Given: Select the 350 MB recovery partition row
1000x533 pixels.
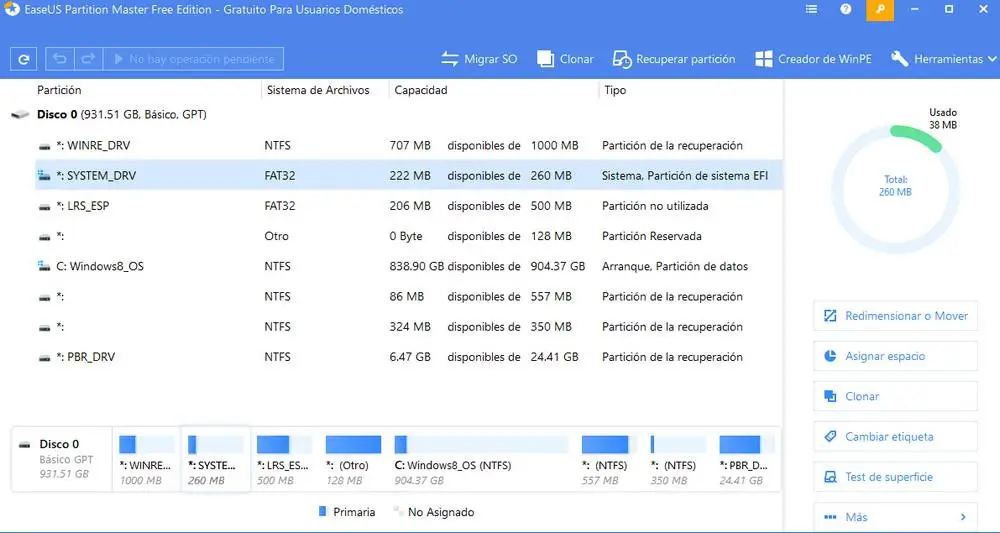Looking at the screenshot, I should pyautogui.click(x=408, y=326).
